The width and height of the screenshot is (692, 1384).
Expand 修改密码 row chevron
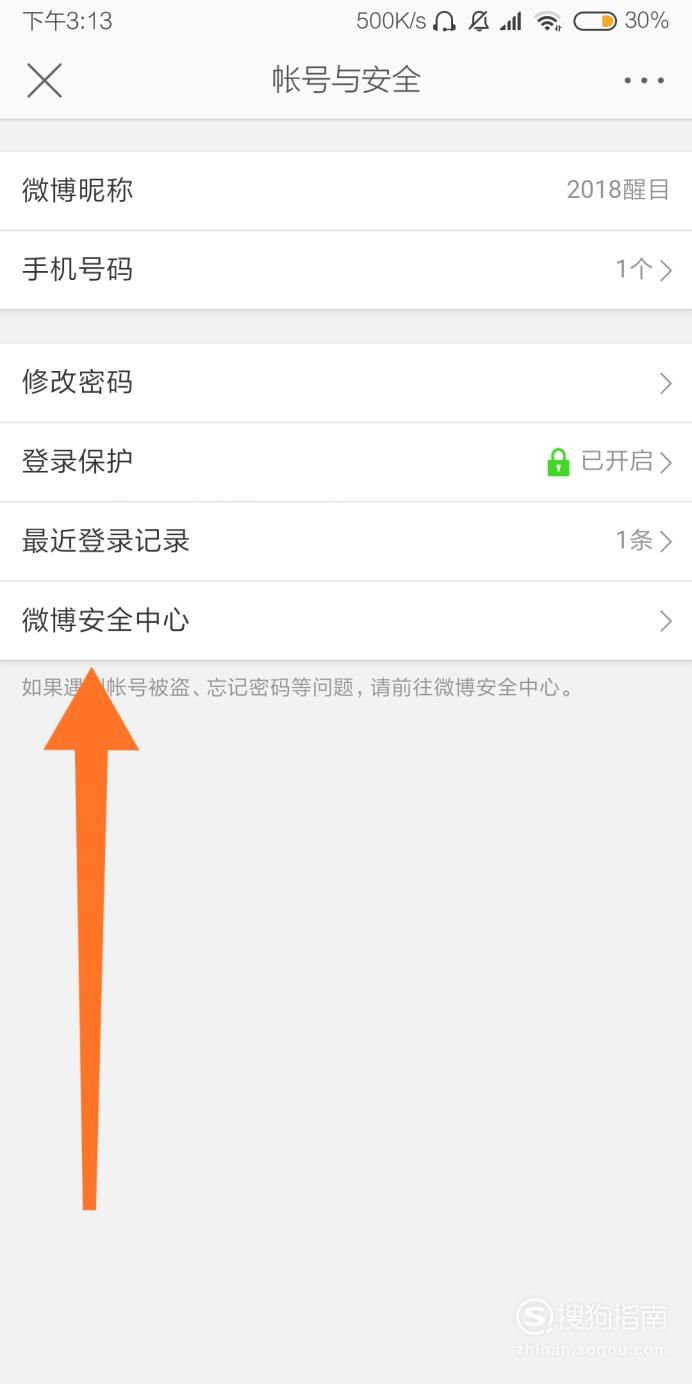[666, 383]
